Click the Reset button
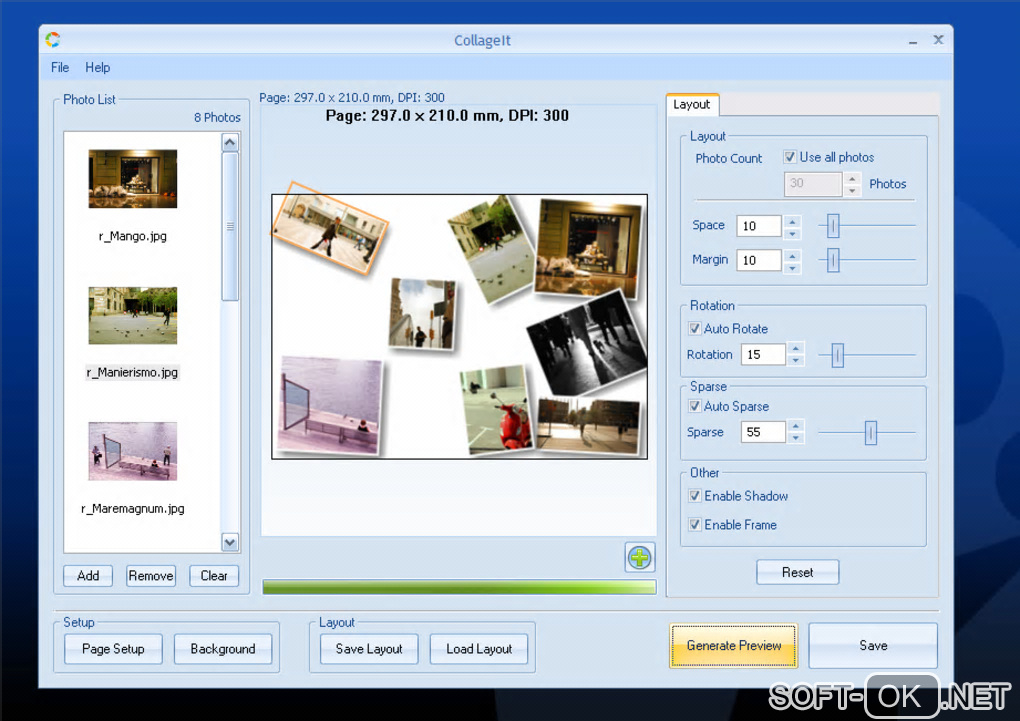This screenshot has width=1020, height=721. (798, 572)
